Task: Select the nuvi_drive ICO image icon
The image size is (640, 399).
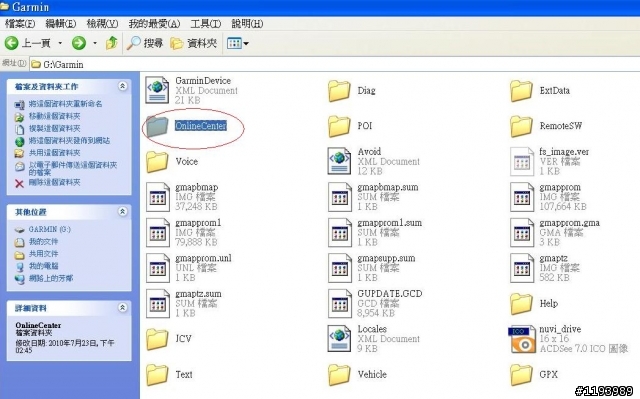Action: [x=522, y=339]
